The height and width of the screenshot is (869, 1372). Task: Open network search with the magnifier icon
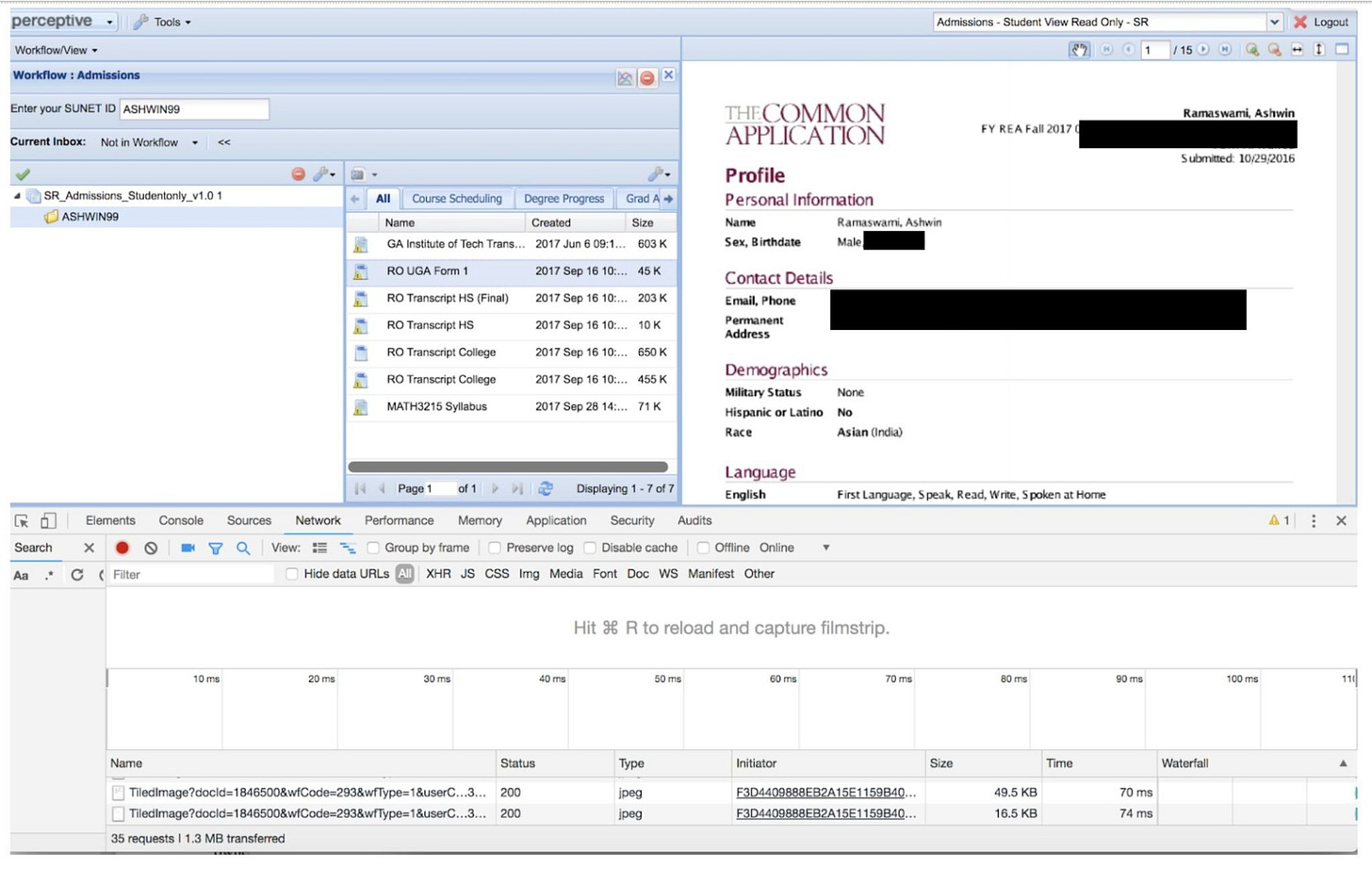click(x=243, y=548)
